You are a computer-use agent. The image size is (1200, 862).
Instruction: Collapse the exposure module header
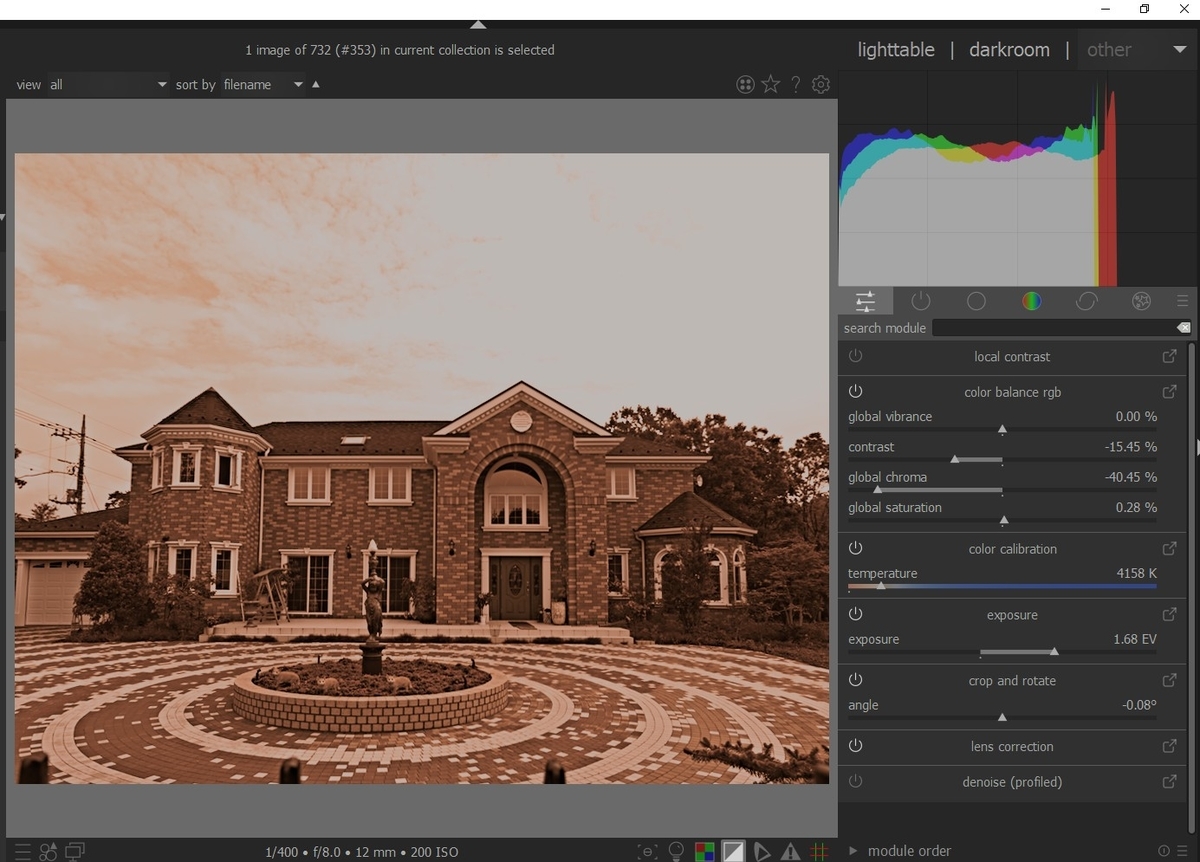click(1012, 615)
